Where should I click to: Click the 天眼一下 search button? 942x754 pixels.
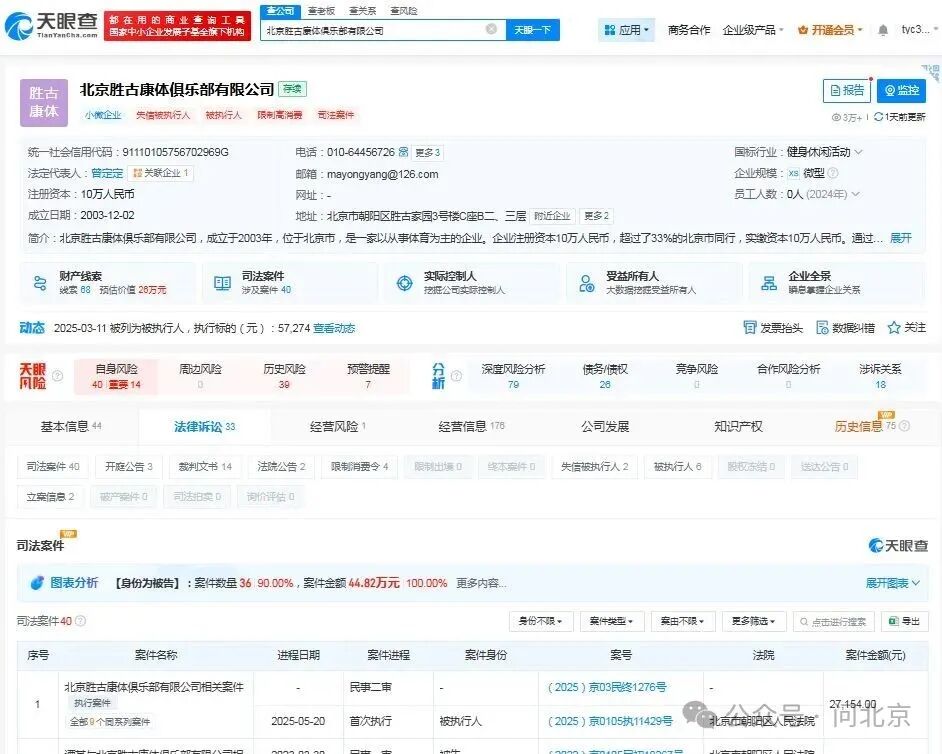[533, 30]
